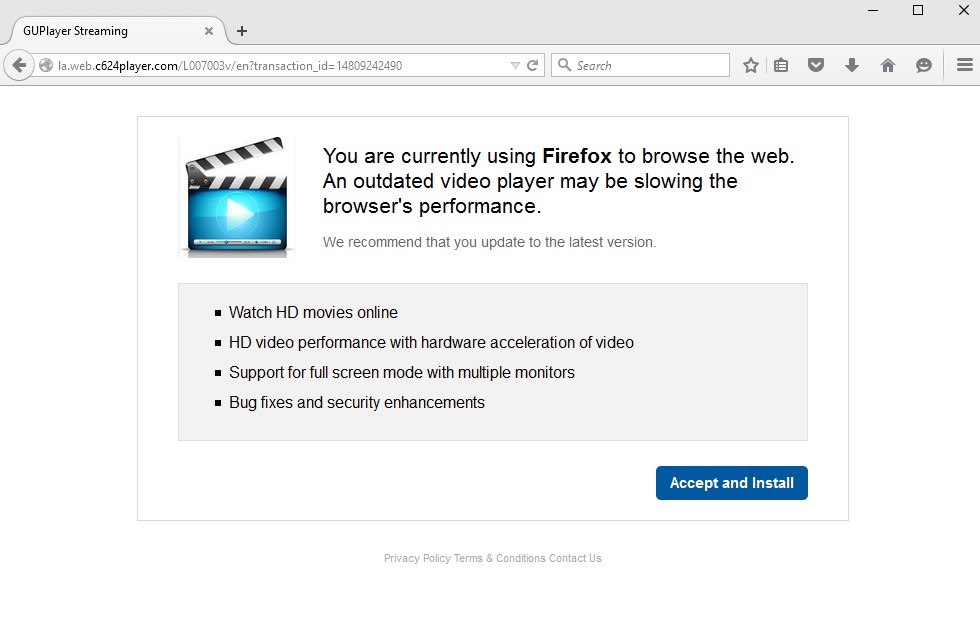Expand the URL history dropdown arrow
980x626 pixels.
[515, 66]
